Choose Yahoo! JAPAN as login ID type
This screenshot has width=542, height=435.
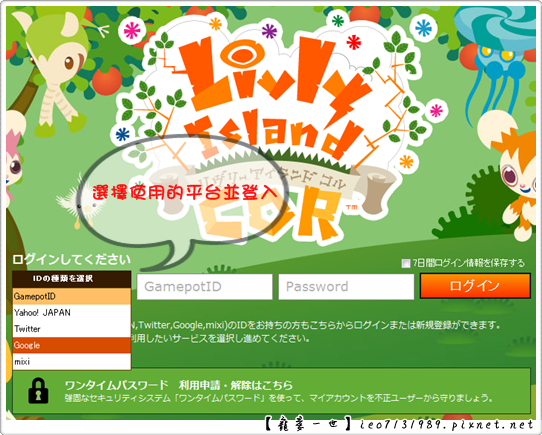pos(72,313)
